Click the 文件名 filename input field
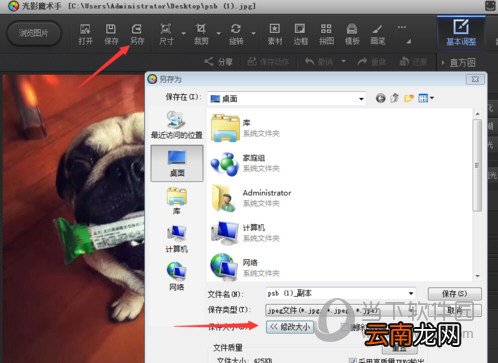The height and width of the screenshot is (363, 498). click(341, 293)
